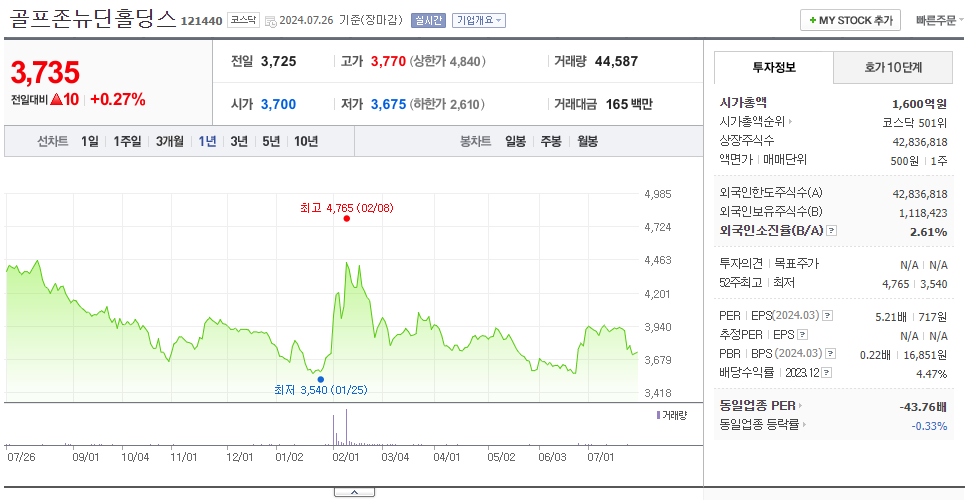Click the 배당수익률 value 4.47%
The height and width of the screenshot is (500, 968).
[932, 374]
